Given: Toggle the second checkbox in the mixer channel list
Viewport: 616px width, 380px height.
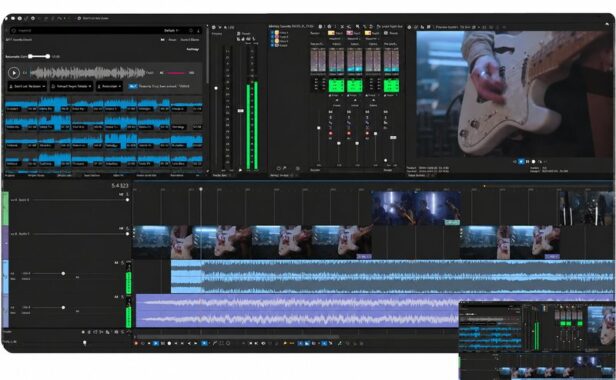Looking at the screenshot, I should point(272,37).
